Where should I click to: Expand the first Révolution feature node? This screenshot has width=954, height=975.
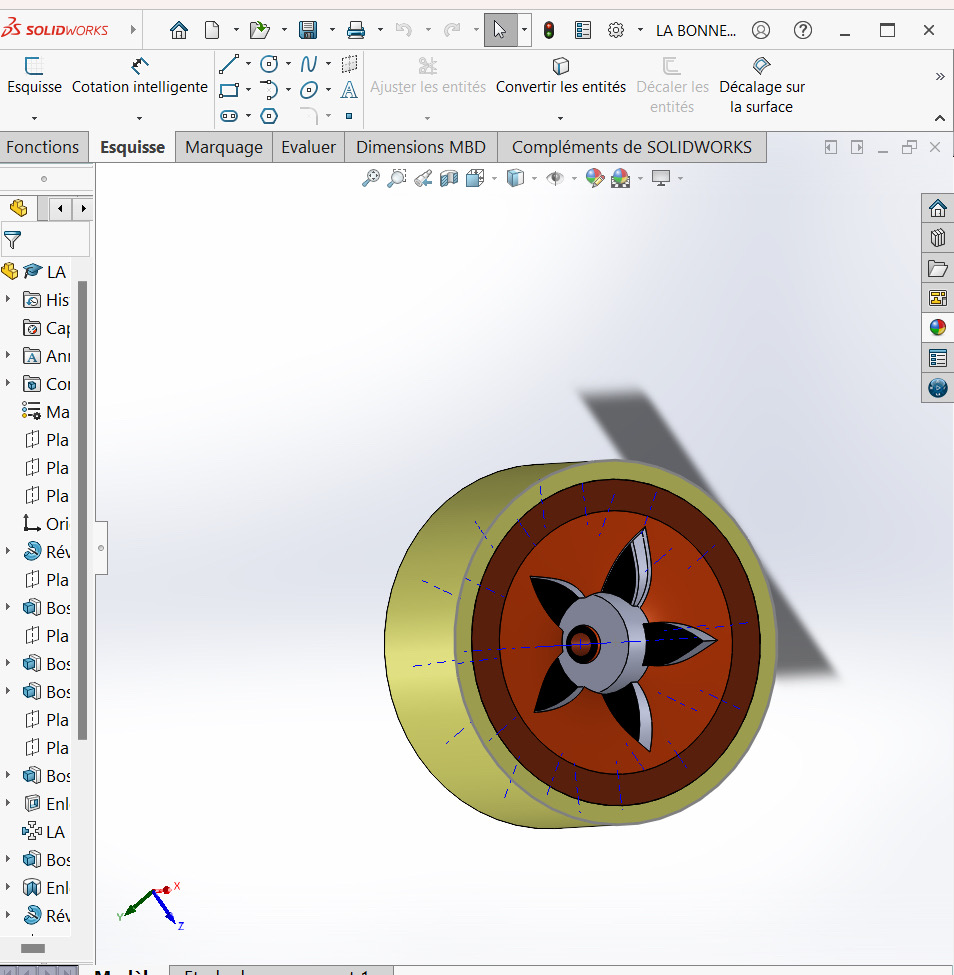[9, 552]
